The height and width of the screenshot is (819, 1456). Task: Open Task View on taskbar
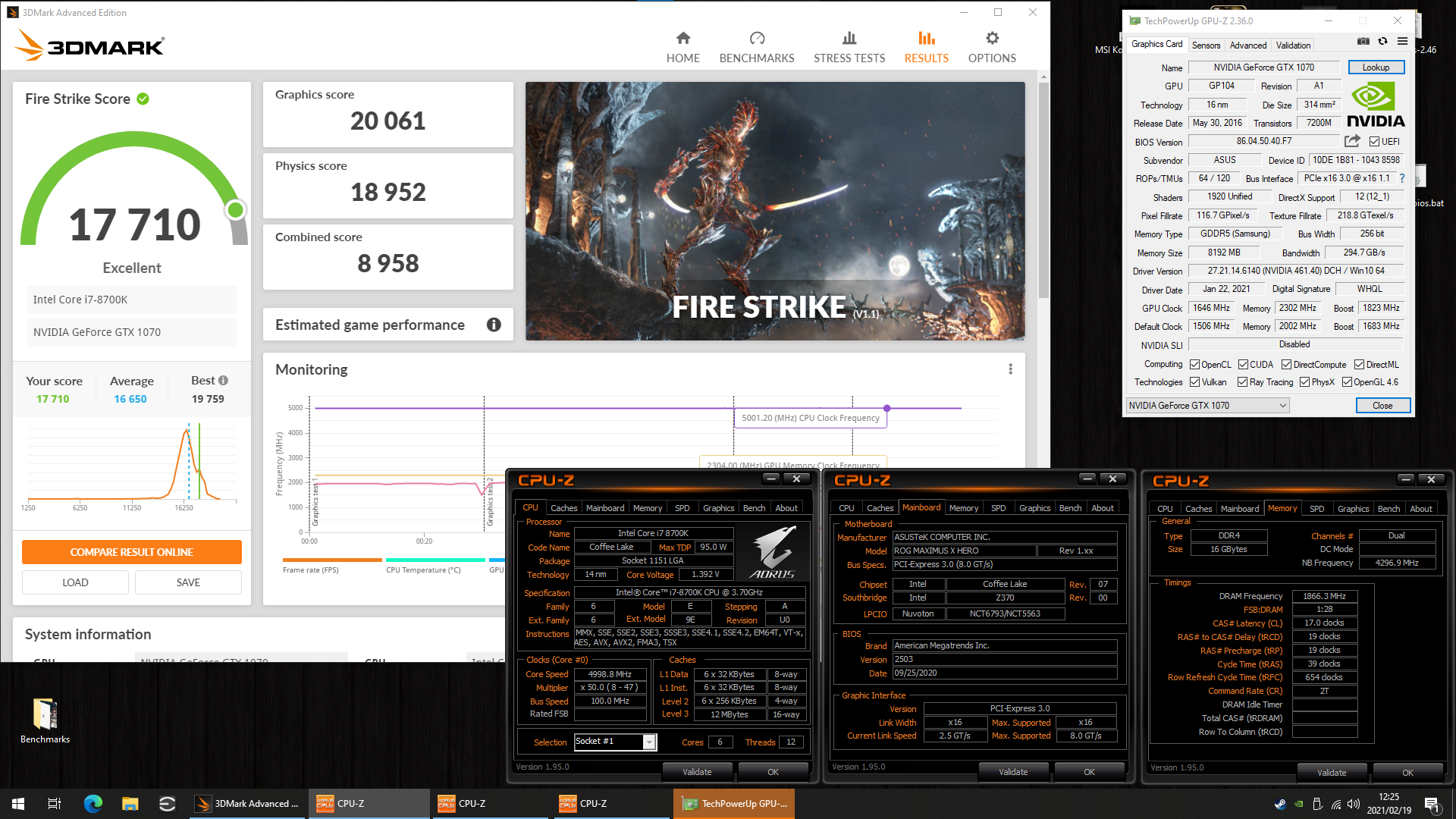coord(55,804)
